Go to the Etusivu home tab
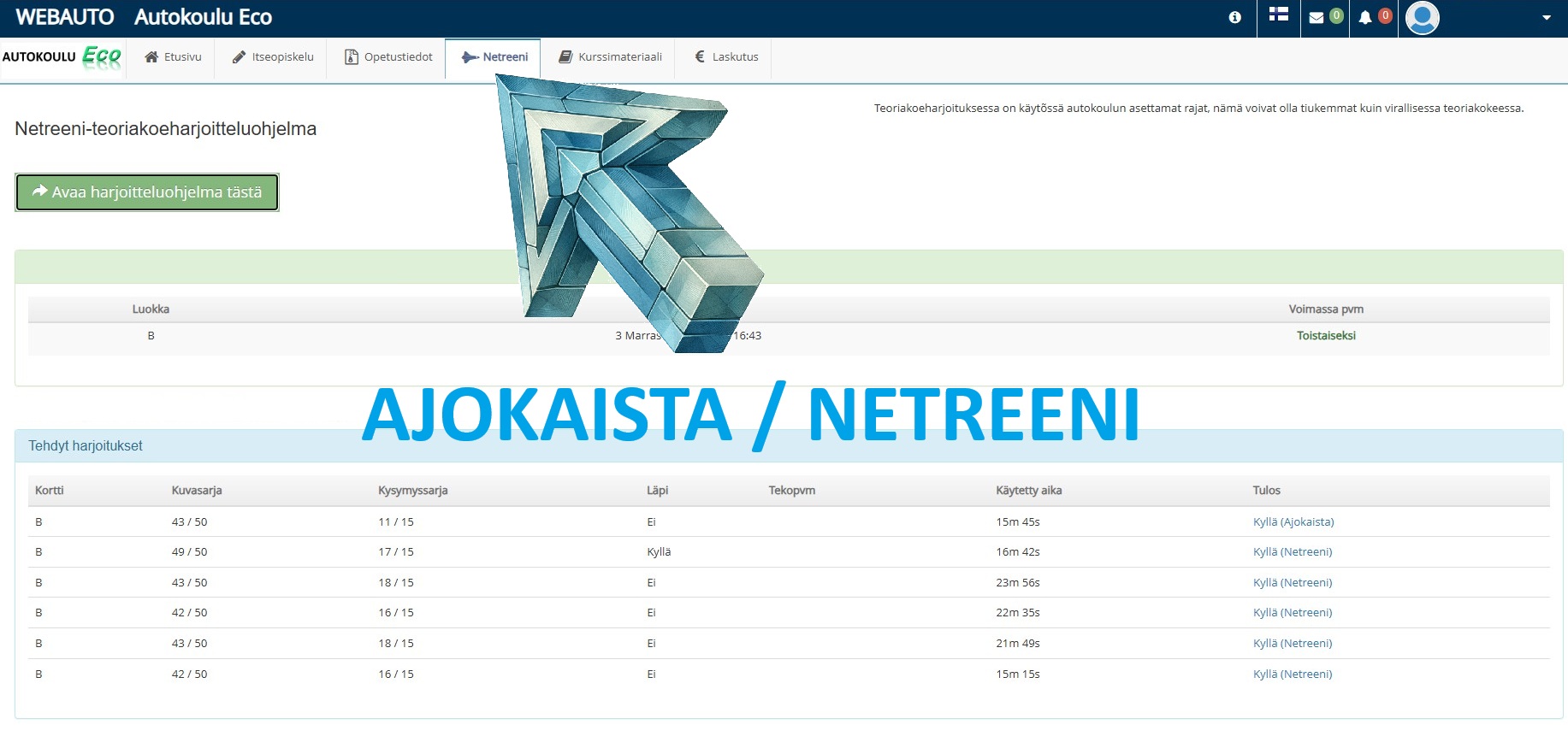The height and width of the screenshot is (748, 1568). click(173, 57)
